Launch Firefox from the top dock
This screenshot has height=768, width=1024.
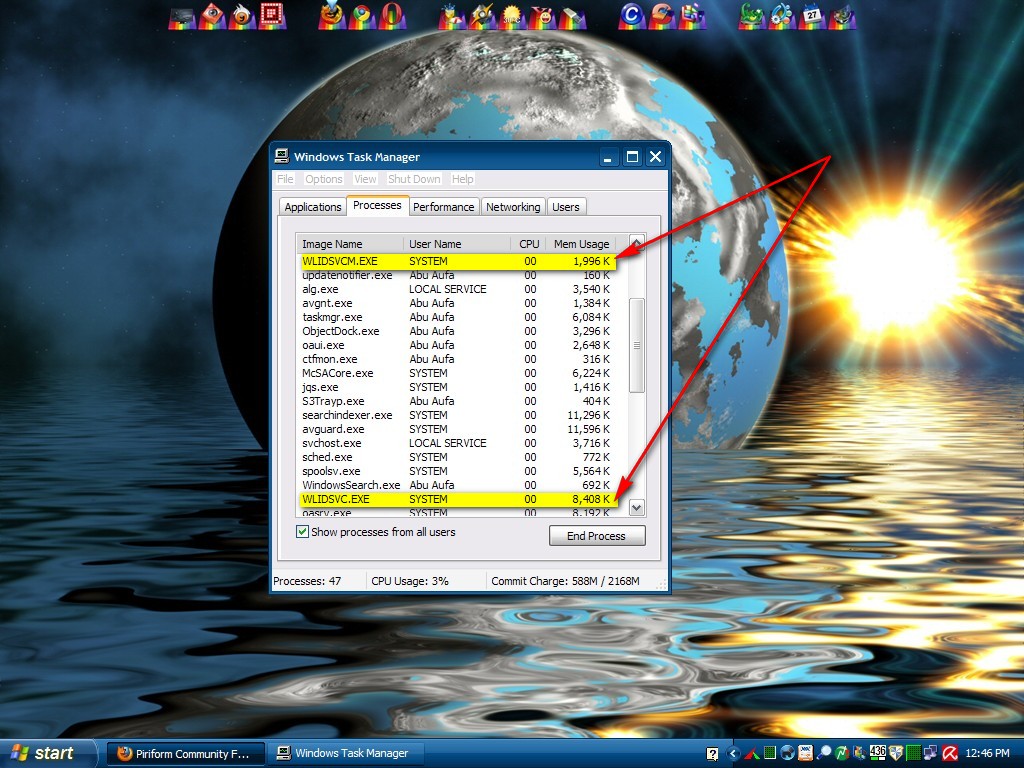click(x=333, y=16)
